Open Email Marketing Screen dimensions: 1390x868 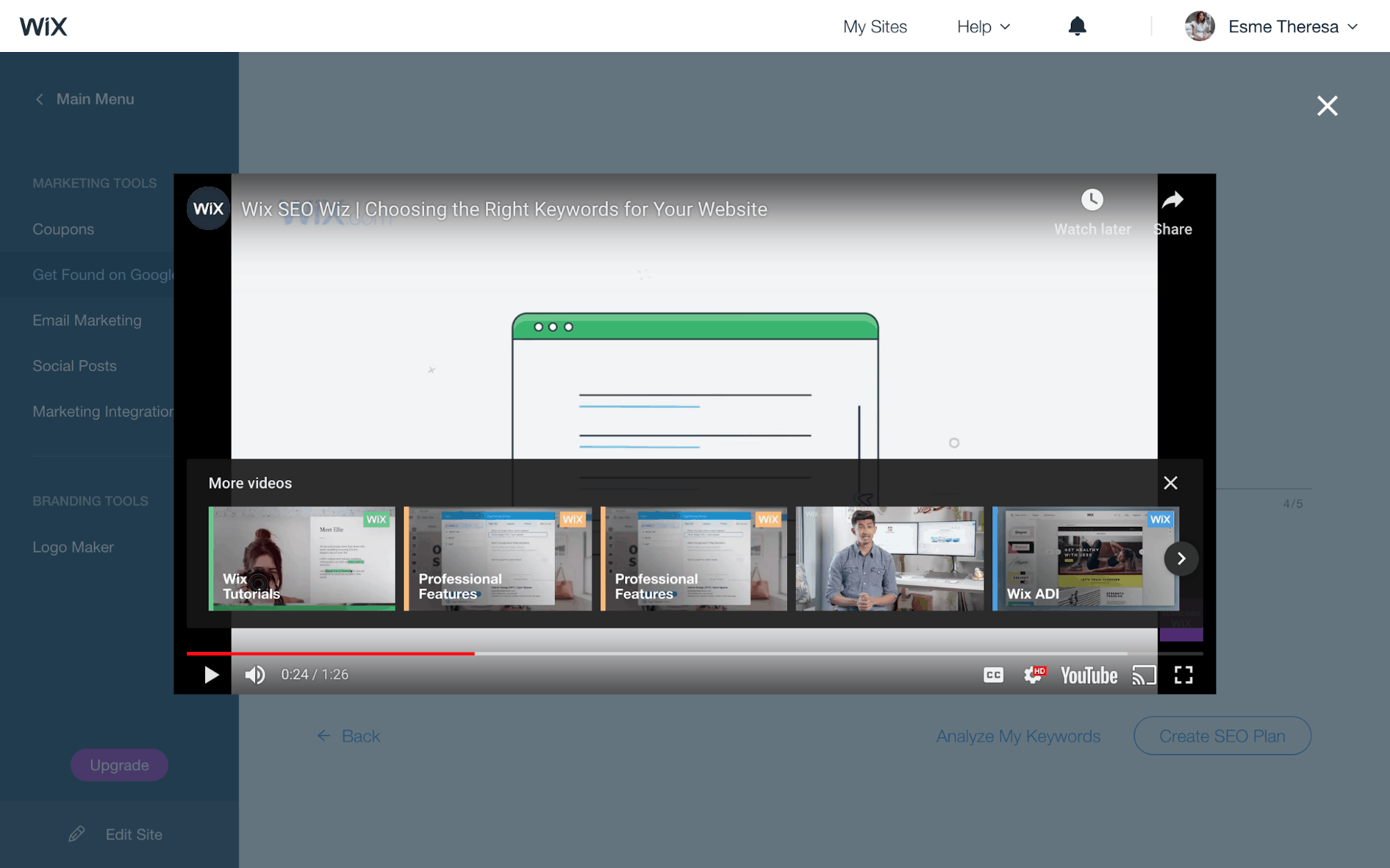(x=87, y=320)
